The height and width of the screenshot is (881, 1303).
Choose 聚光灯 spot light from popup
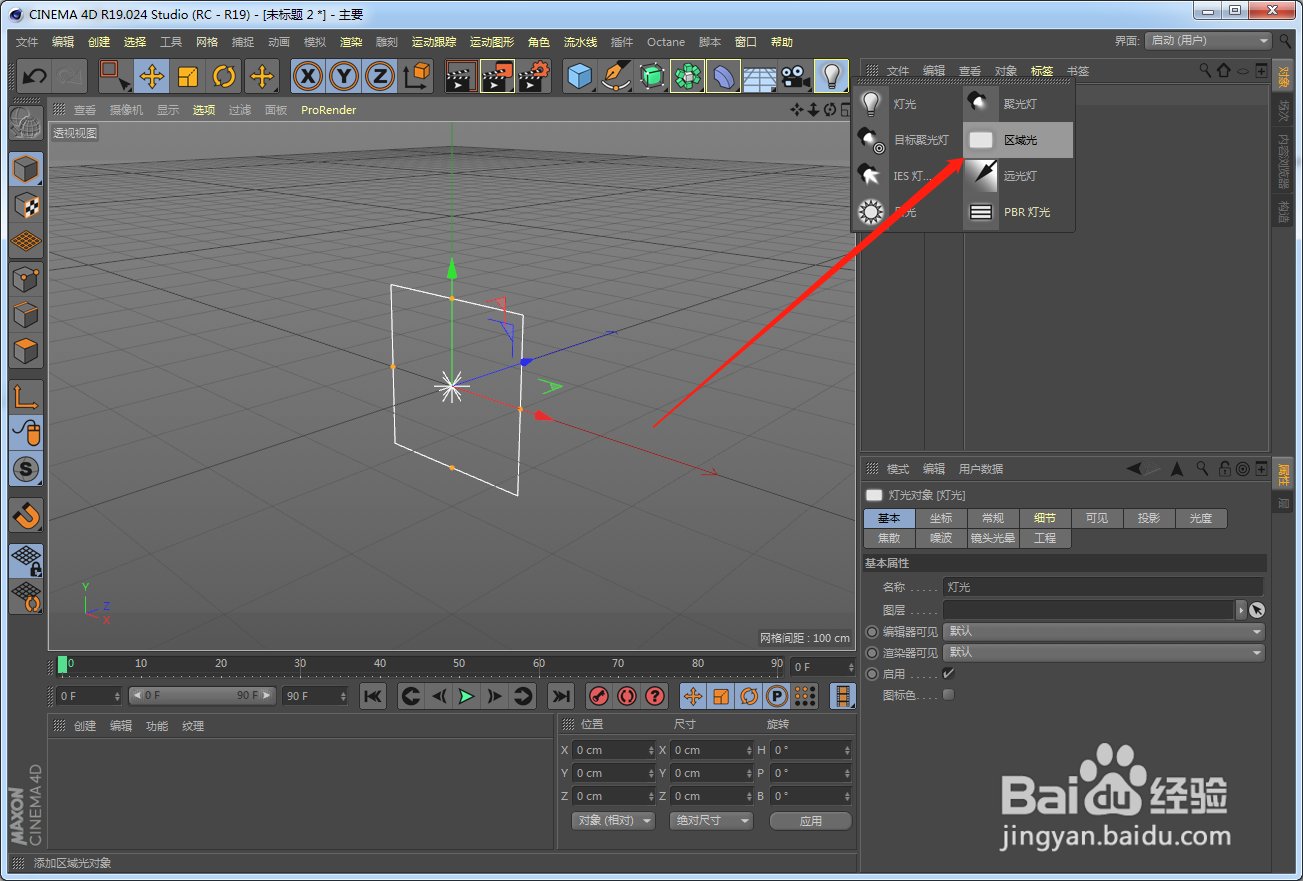[x=1018, y=104]
